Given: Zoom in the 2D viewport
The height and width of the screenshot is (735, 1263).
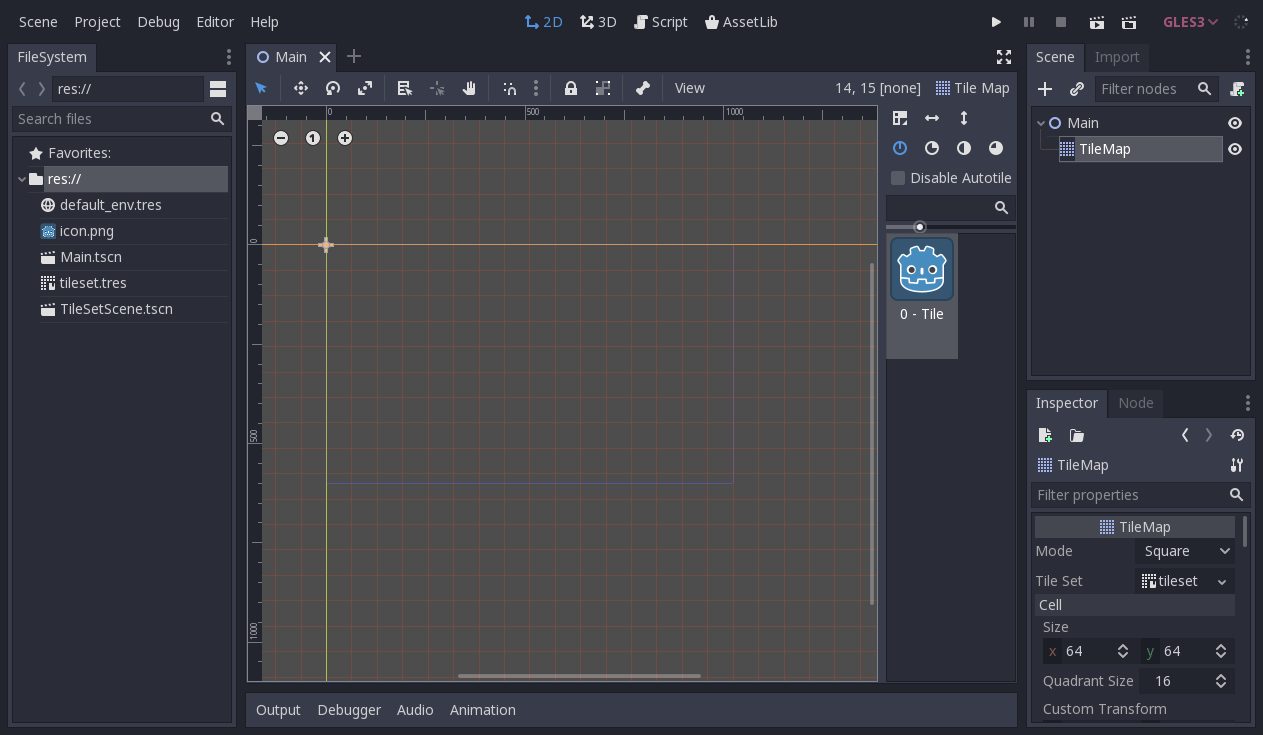Looking at the screenshot, I should click(x=345, y=138).
